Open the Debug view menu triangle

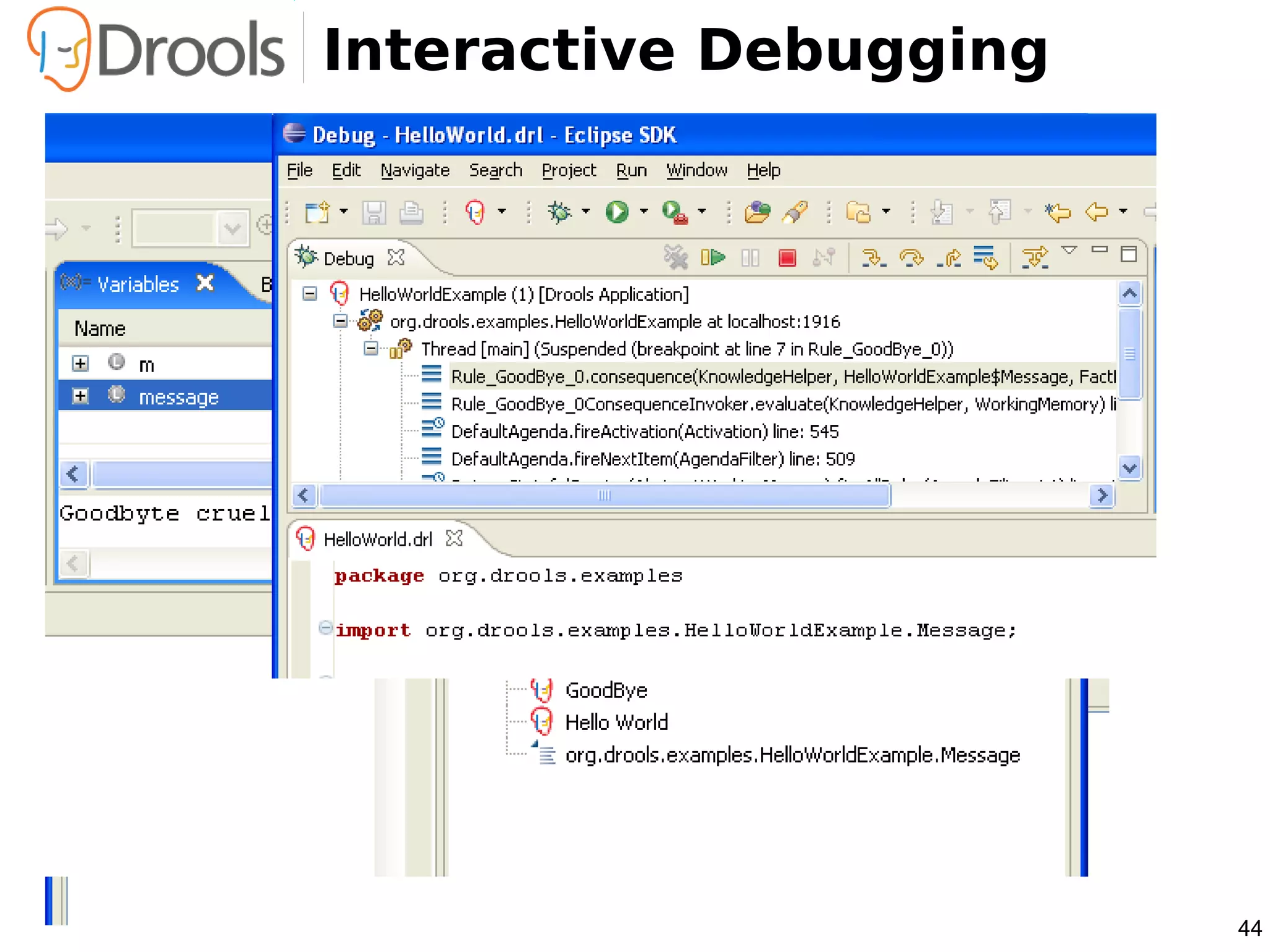(1069, 250)
